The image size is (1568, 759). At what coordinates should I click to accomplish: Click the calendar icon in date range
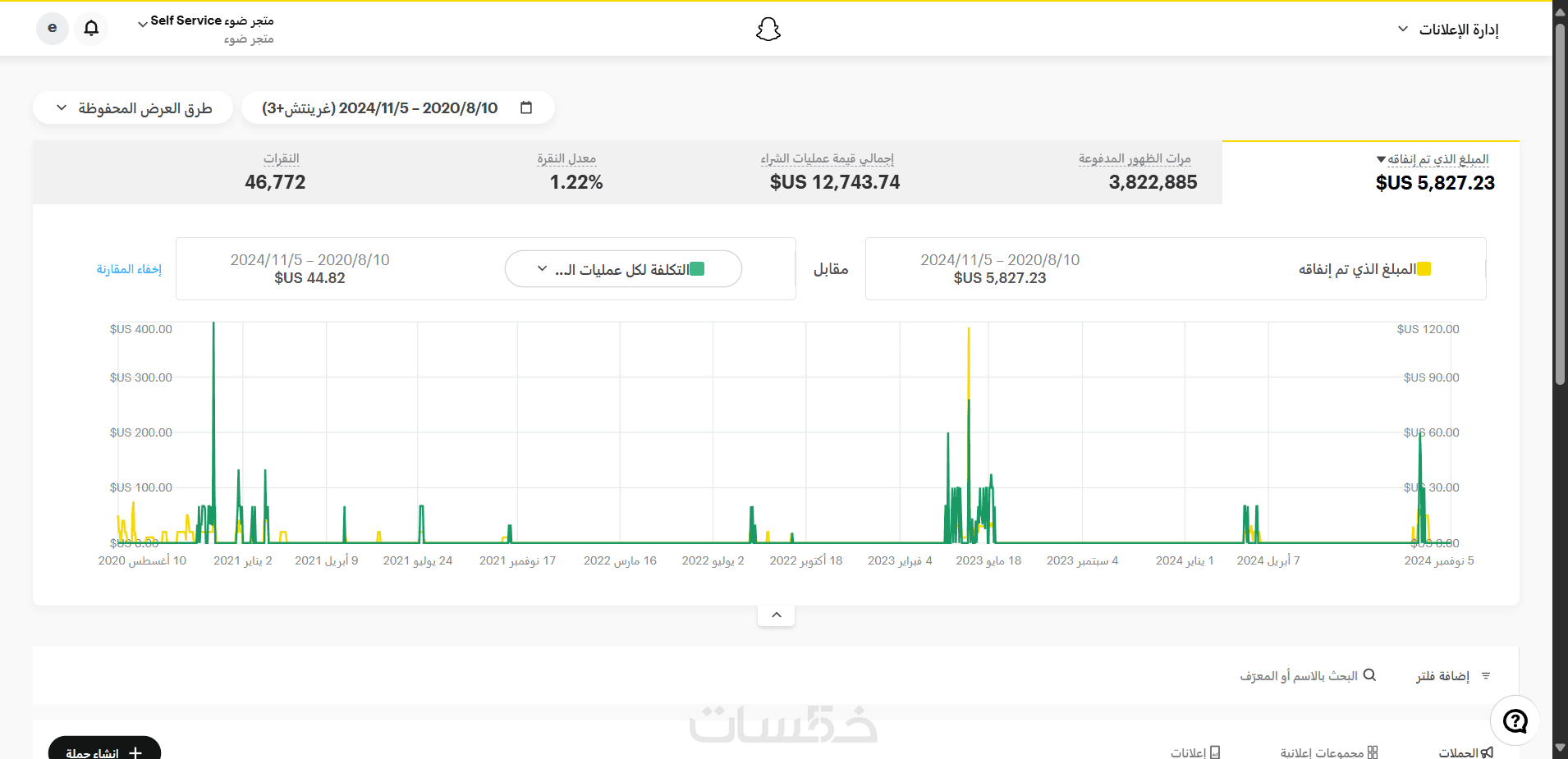point(526,107)
